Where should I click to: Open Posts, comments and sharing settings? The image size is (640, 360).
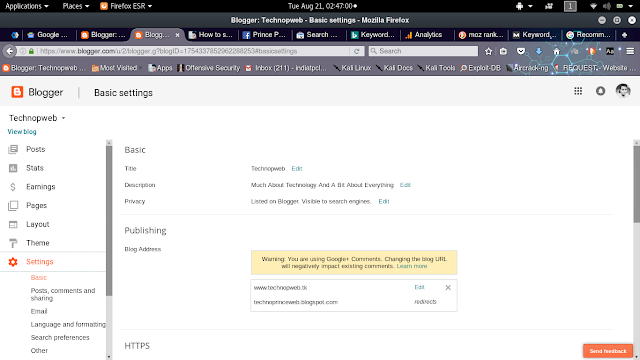pyautogui.click(x=63, y=294)
